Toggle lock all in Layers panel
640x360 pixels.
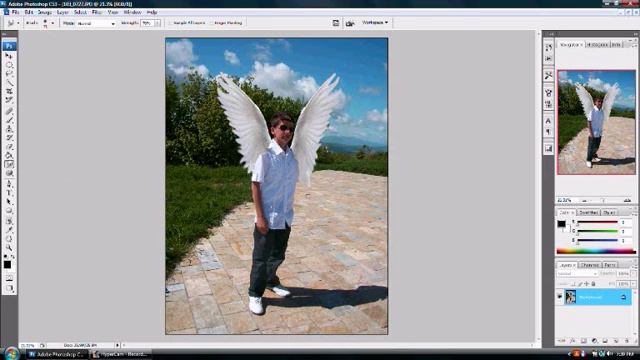point(593,284)
